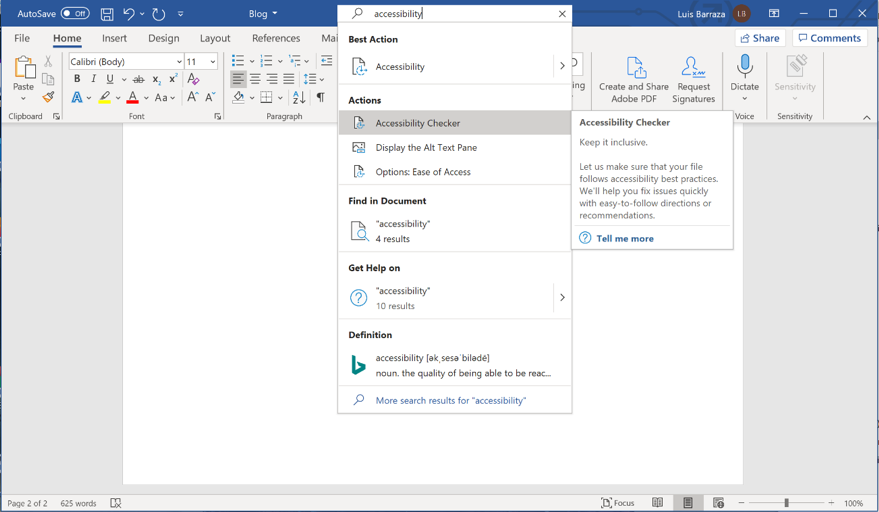The height and width of the screenshot is (512, 879).
Task: Toggle the AutoSave switch
Action: click(x=75, y=13)
